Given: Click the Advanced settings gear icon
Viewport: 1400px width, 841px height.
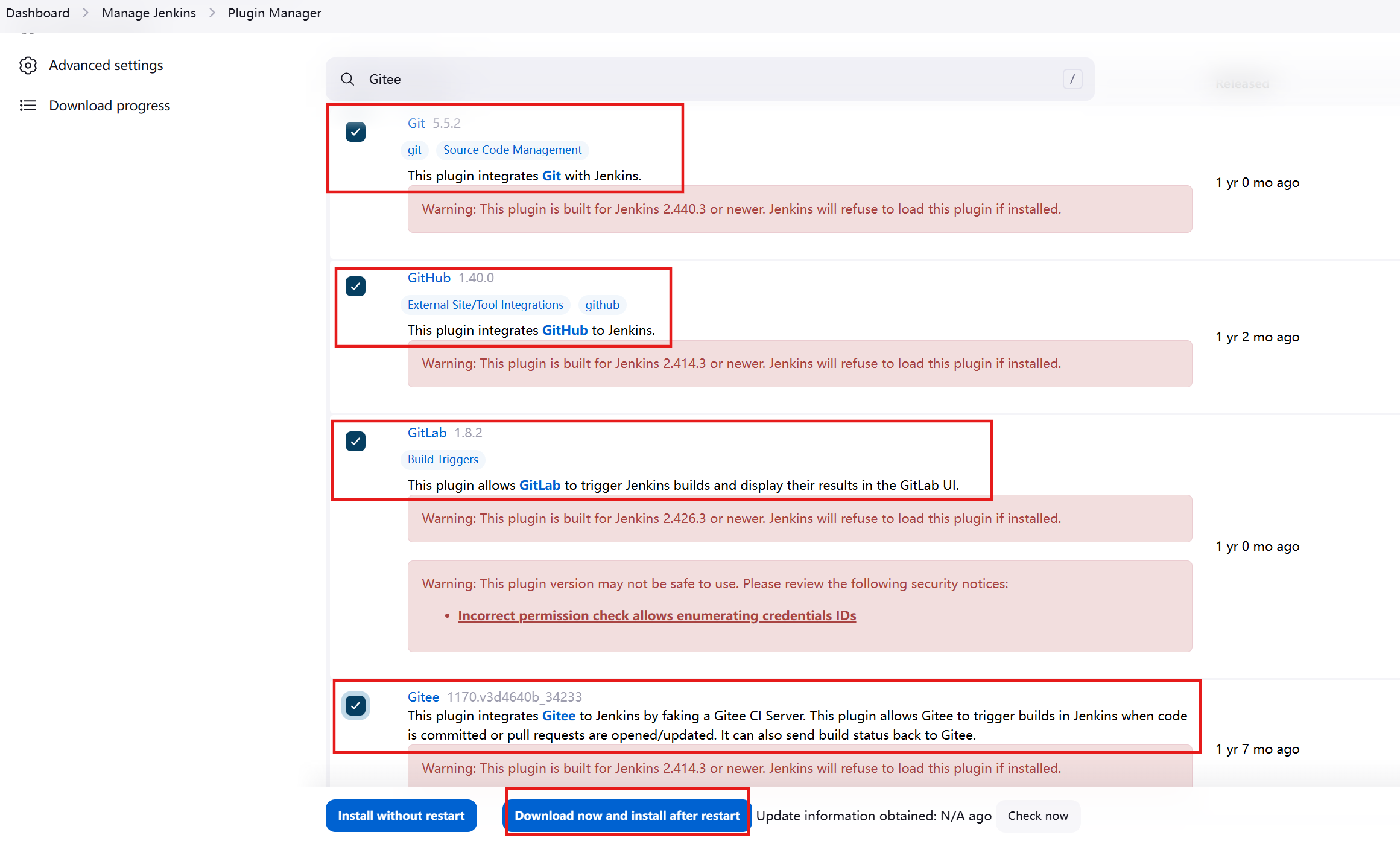Looking at the screenshot, I should click(x=28, y=65).
